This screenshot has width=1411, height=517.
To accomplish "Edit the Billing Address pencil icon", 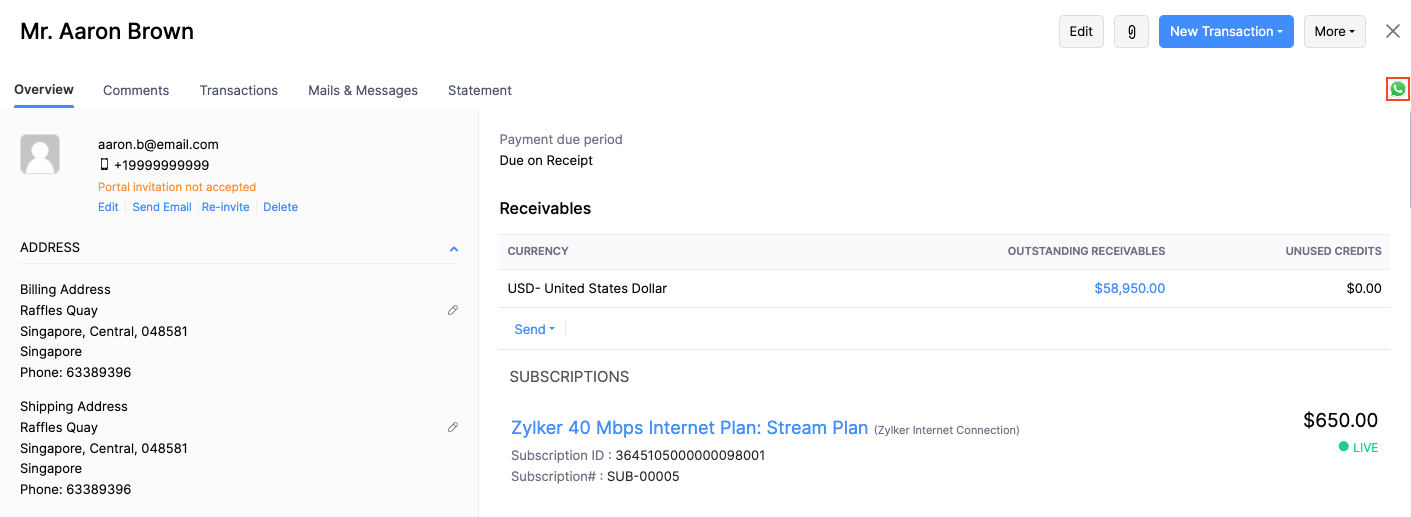I will pyautogui.click(x=453, y=310).
